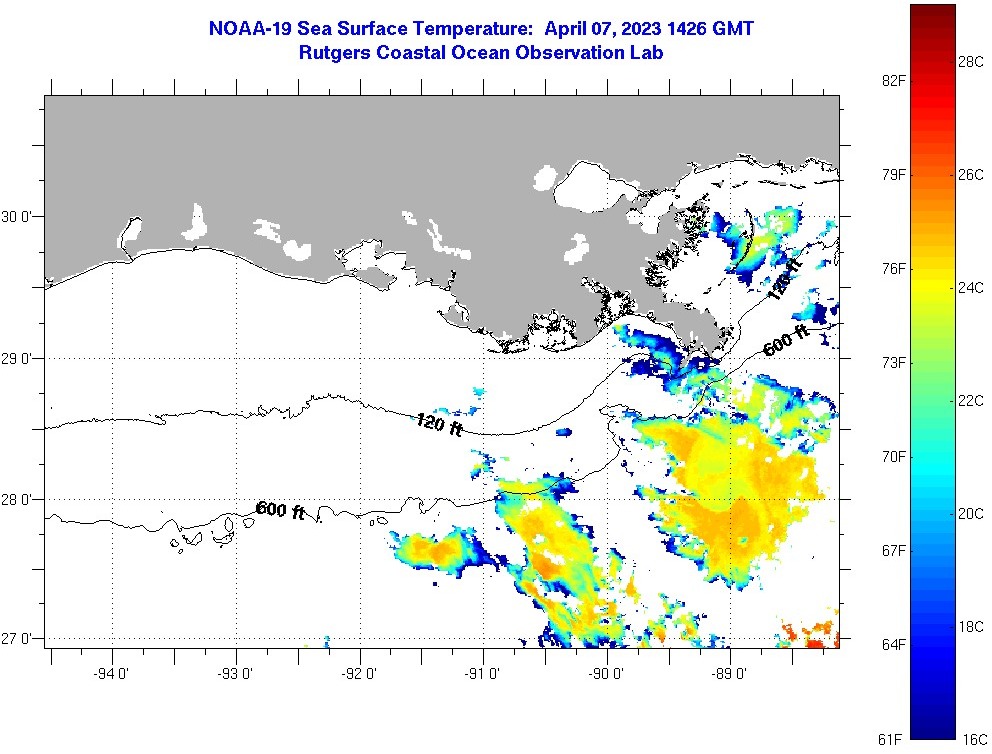
Task: Click the -93 0' longitude label
Action: tap(235, 674)
